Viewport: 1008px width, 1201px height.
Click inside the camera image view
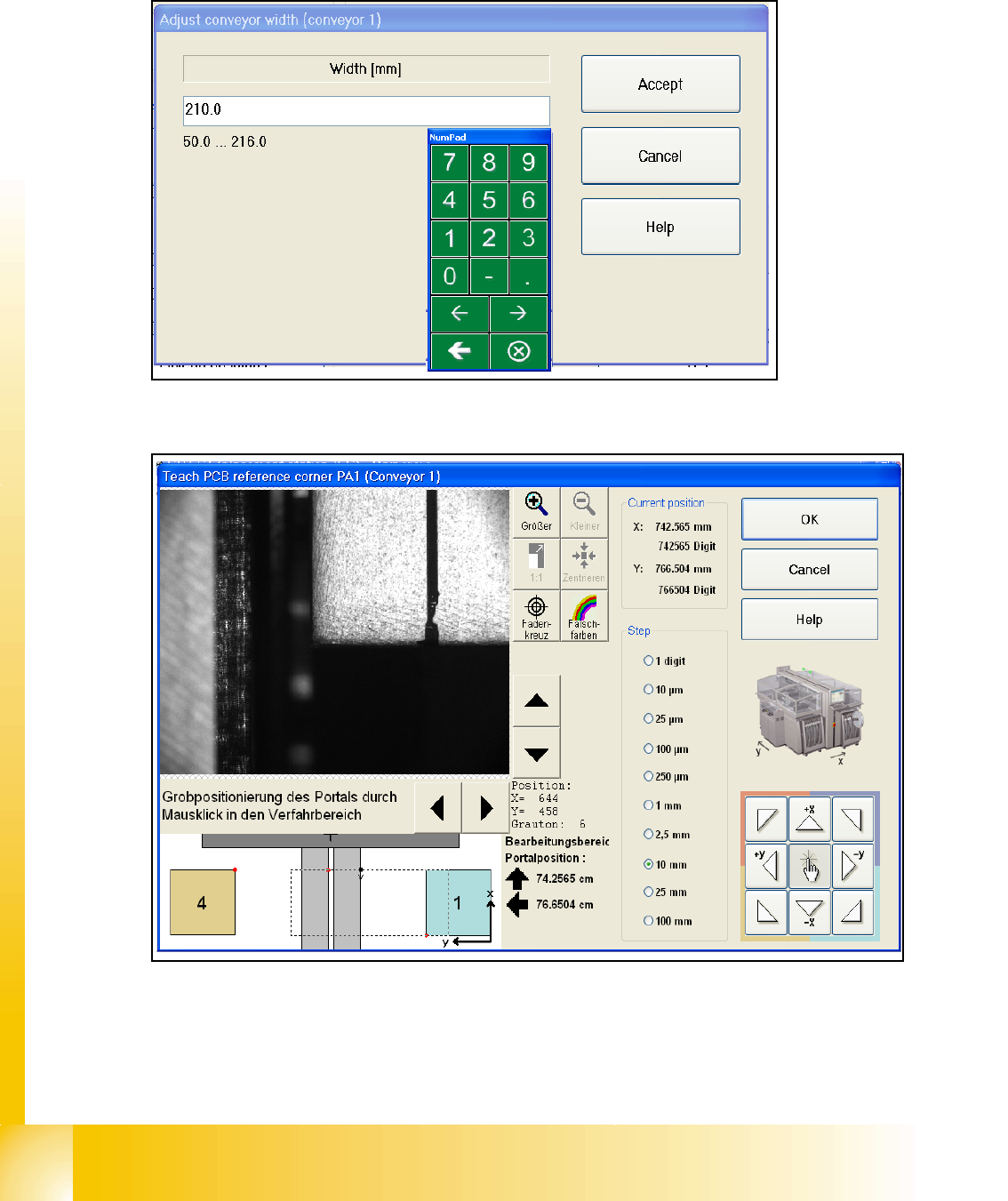(x=334, y=632)
